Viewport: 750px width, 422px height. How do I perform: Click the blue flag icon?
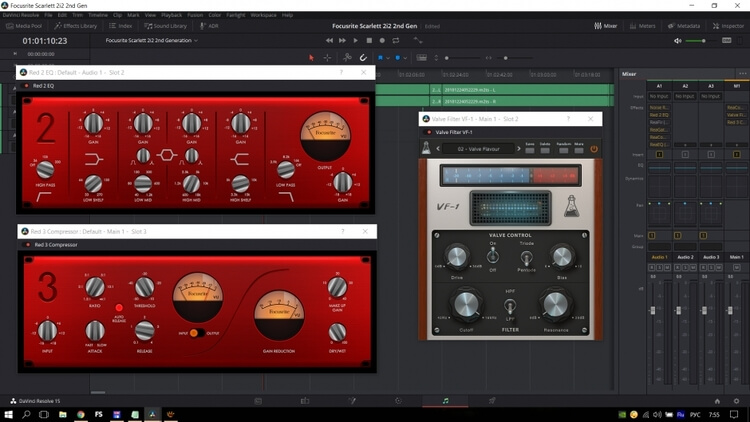coord(380,58)
